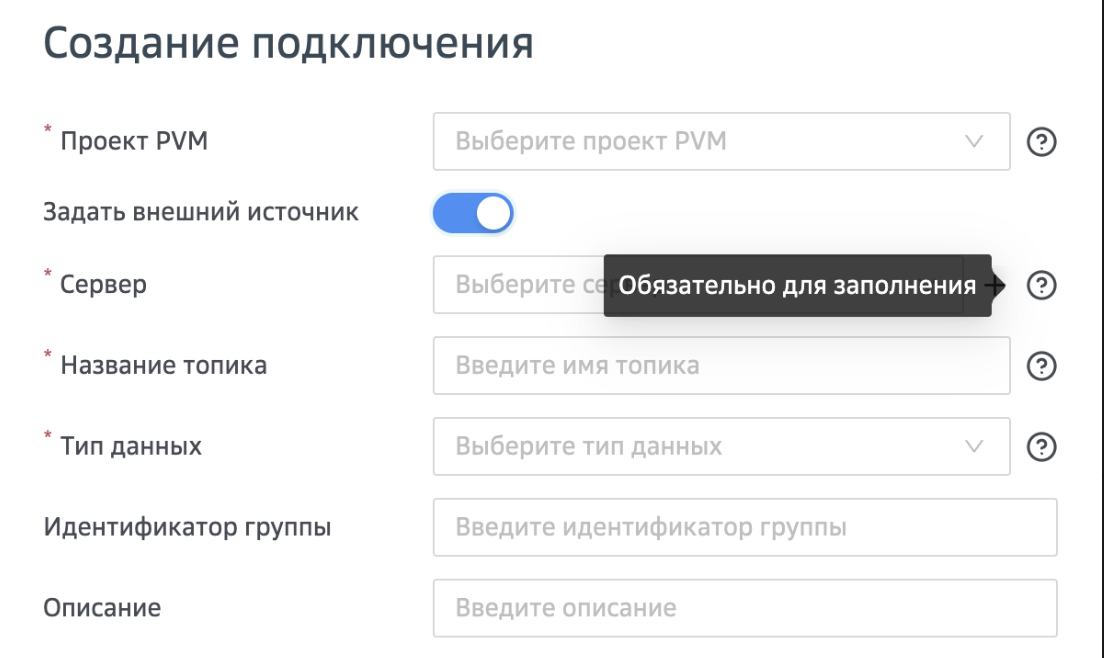Click into the Введите описание field

tap(744, 607)
